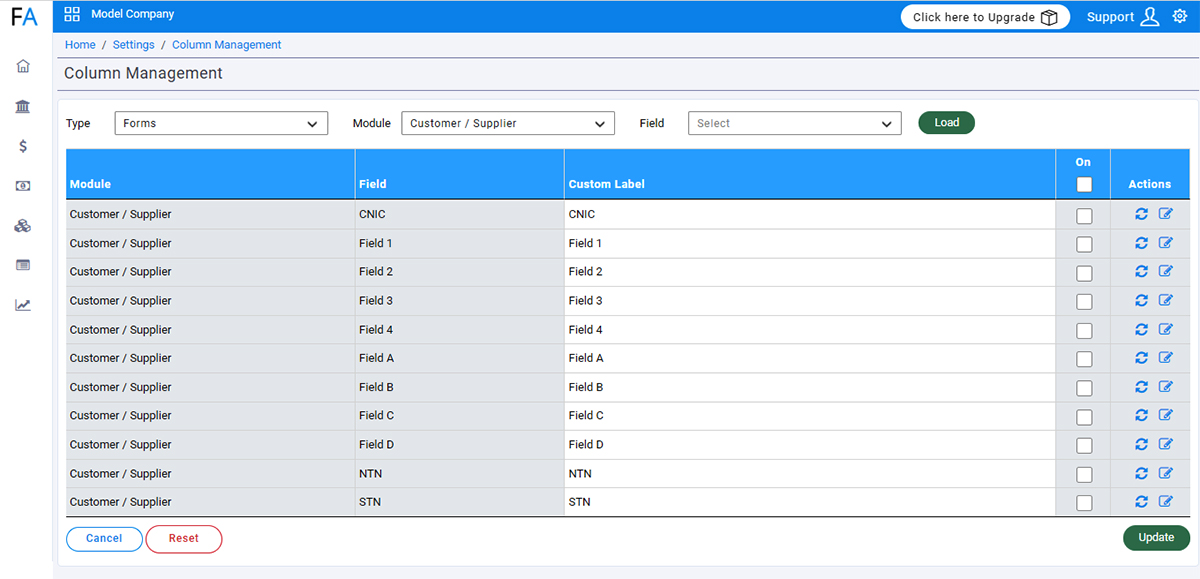1200x579 pixels.
Task: Click the Load button
Action: (x=947, y=123)
